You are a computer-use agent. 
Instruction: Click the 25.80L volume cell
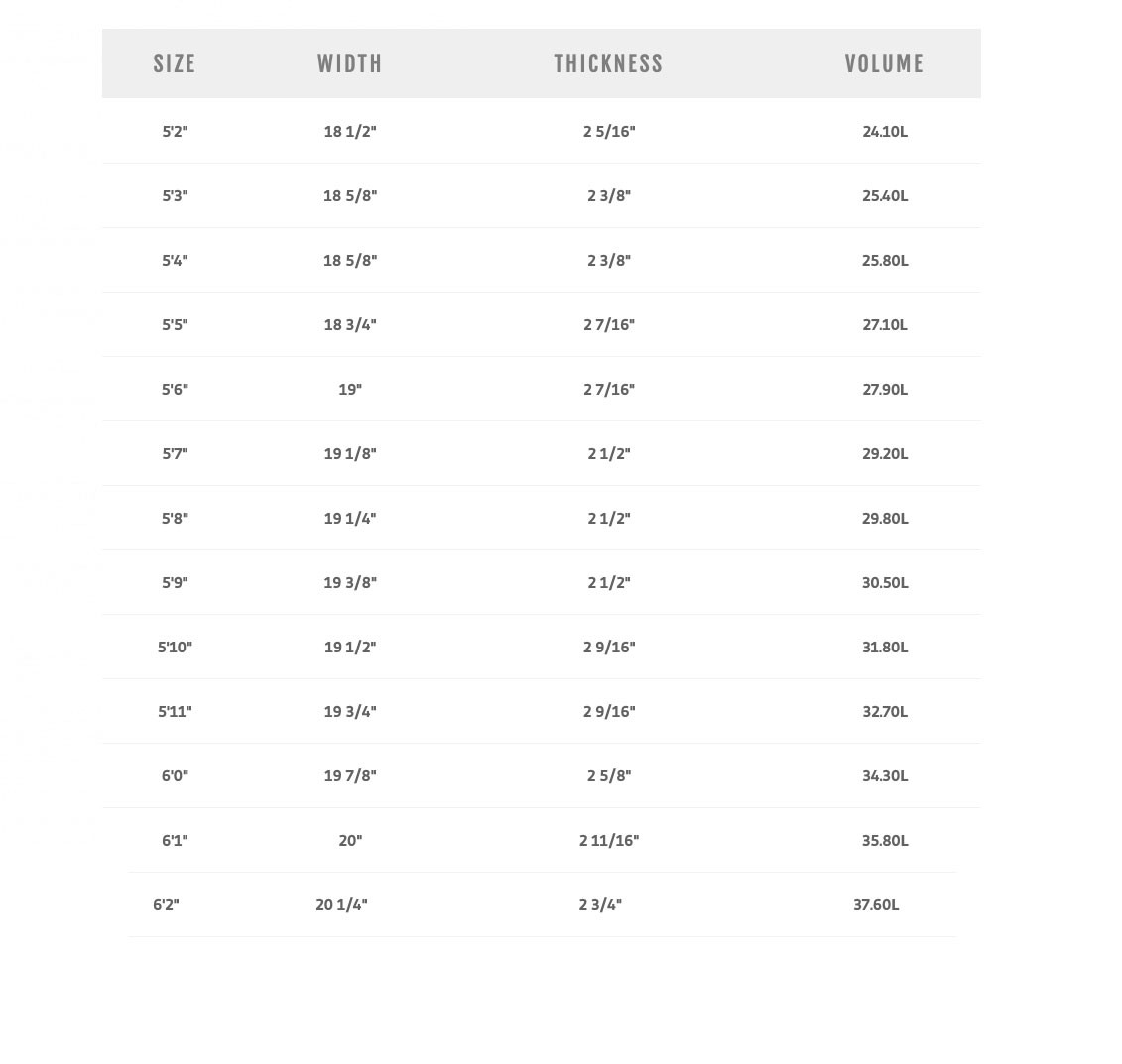point(885,260)
